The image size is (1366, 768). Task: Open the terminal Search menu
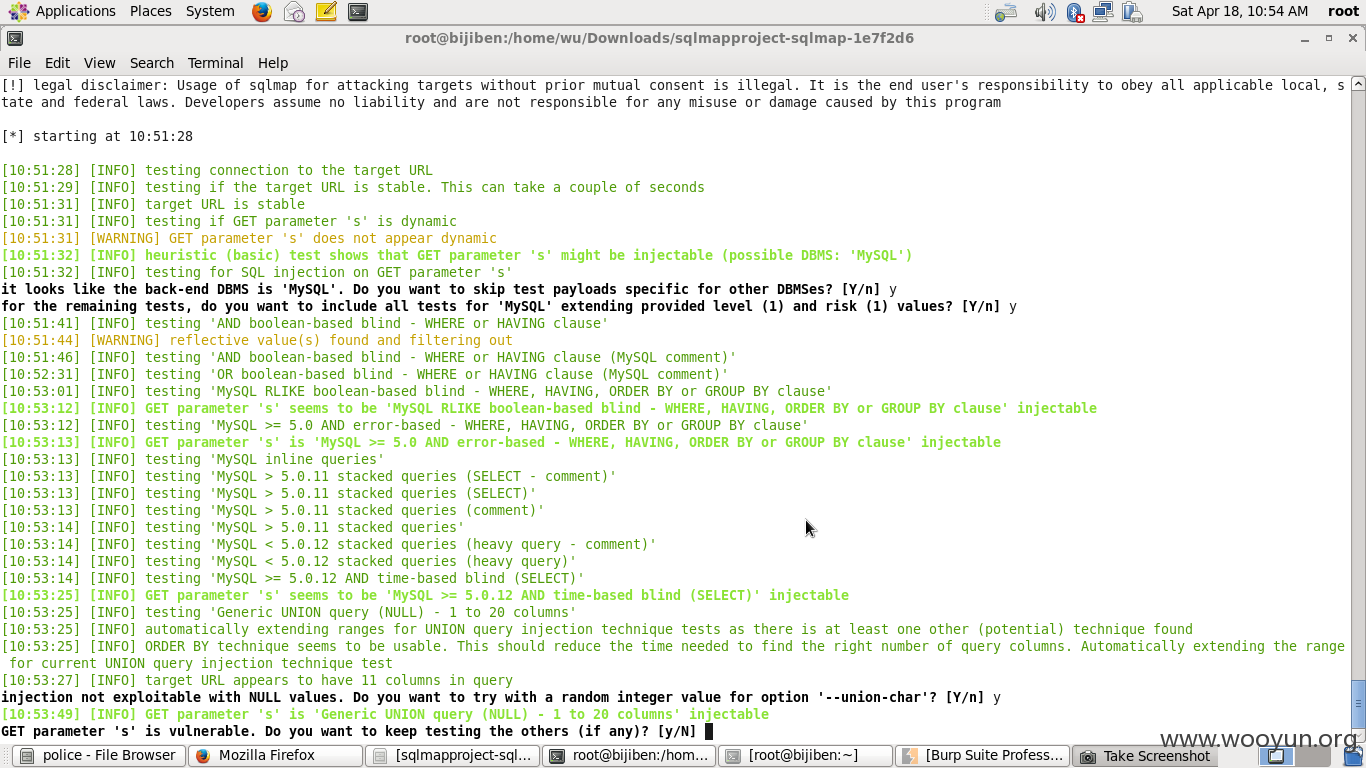tap(152, 62)
